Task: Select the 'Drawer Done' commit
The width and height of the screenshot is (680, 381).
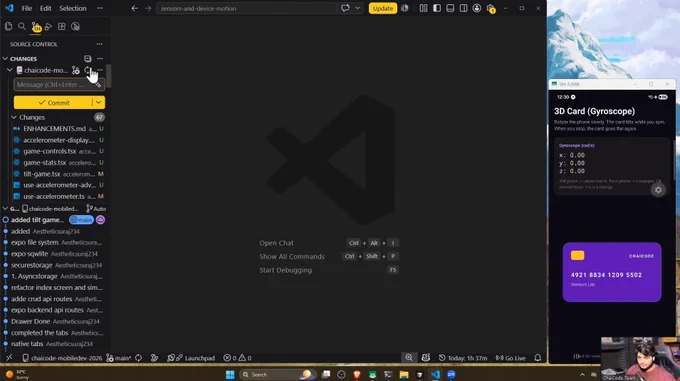Action: (54, 321)
